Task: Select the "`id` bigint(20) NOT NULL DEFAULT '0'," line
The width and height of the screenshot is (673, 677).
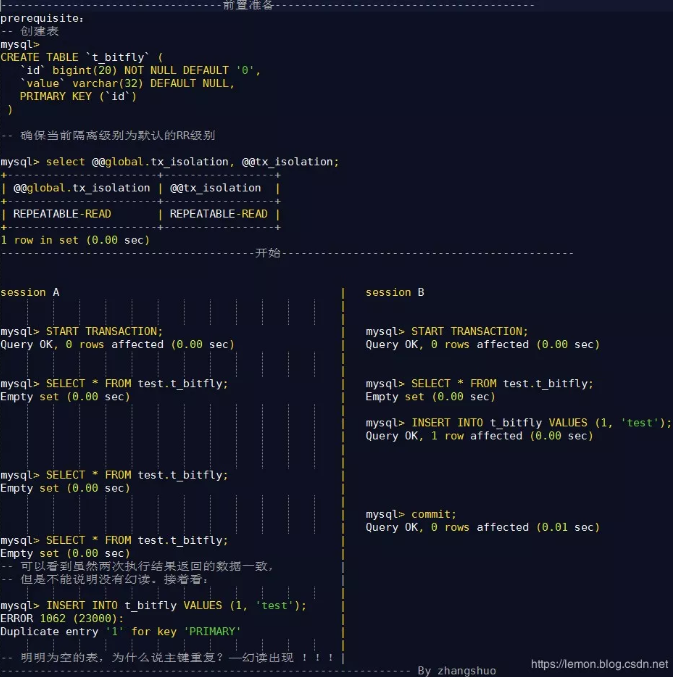Action: (x=140, y=70)
